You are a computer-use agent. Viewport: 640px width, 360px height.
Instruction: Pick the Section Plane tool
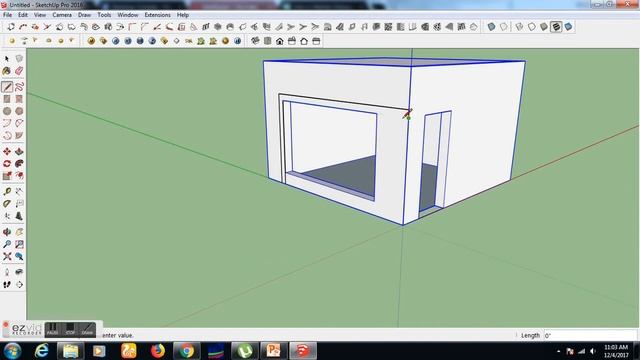coord(19,284)
